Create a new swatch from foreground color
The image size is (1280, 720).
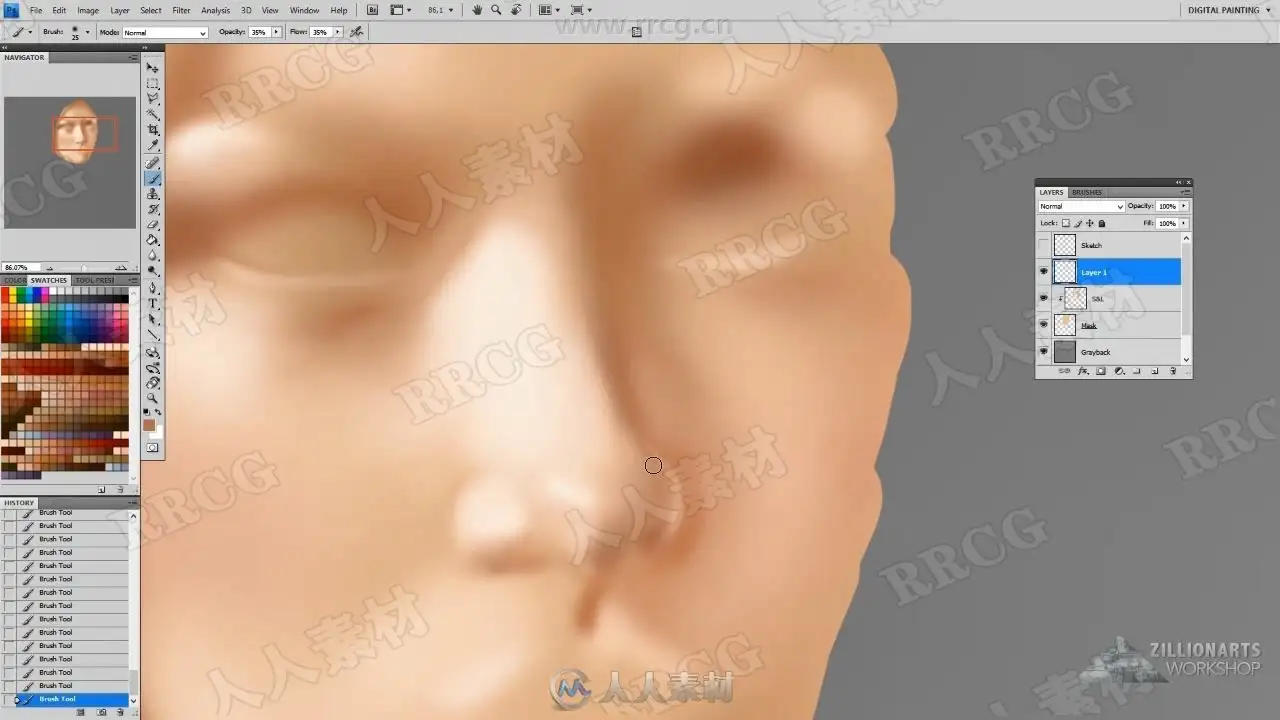pyautogui.click(x=102, y=490)
